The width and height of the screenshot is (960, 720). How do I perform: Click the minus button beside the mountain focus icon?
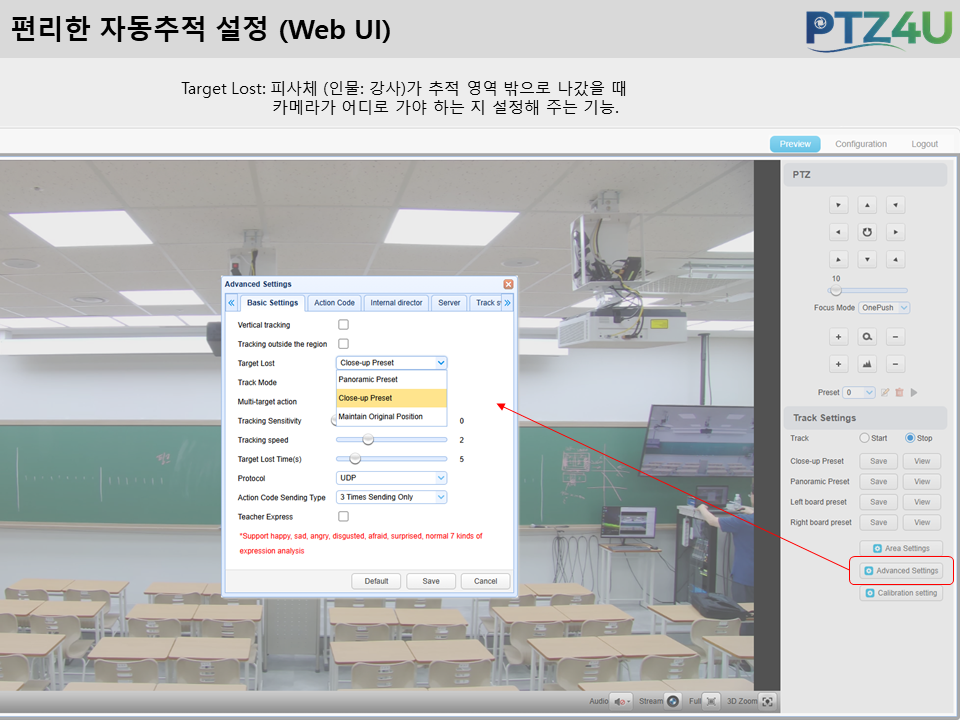895,364
